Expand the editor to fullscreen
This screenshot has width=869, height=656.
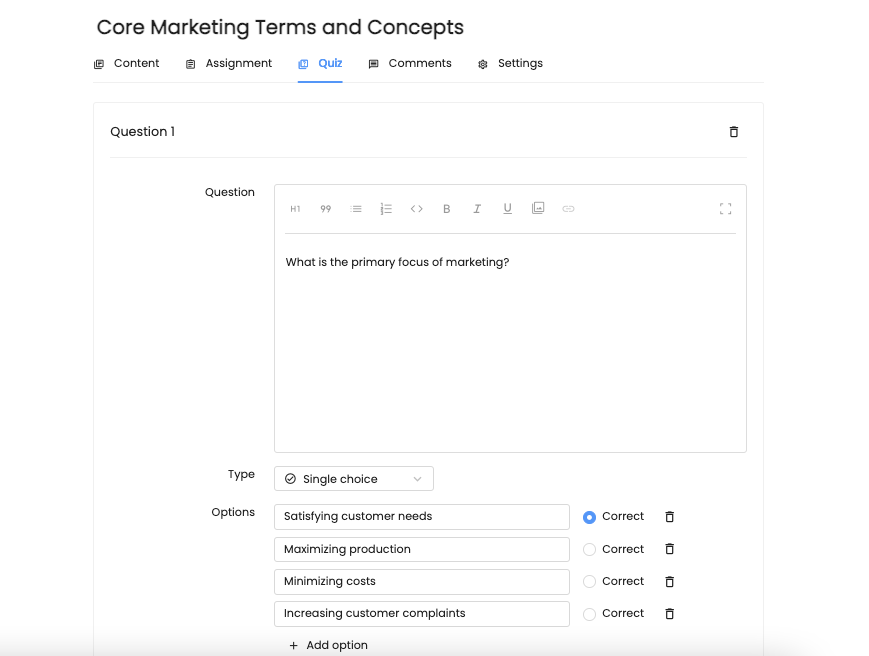(725, 209)
